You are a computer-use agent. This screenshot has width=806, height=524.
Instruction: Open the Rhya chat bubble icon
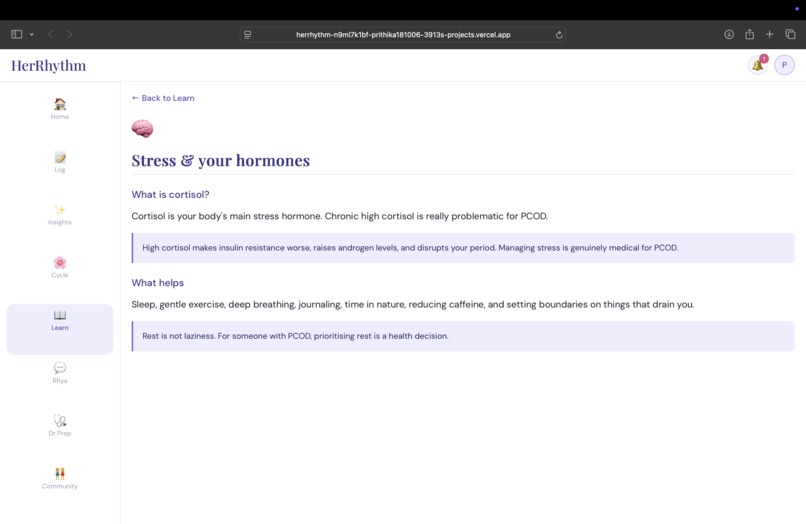pyautogui.click(x=60, y=368)
